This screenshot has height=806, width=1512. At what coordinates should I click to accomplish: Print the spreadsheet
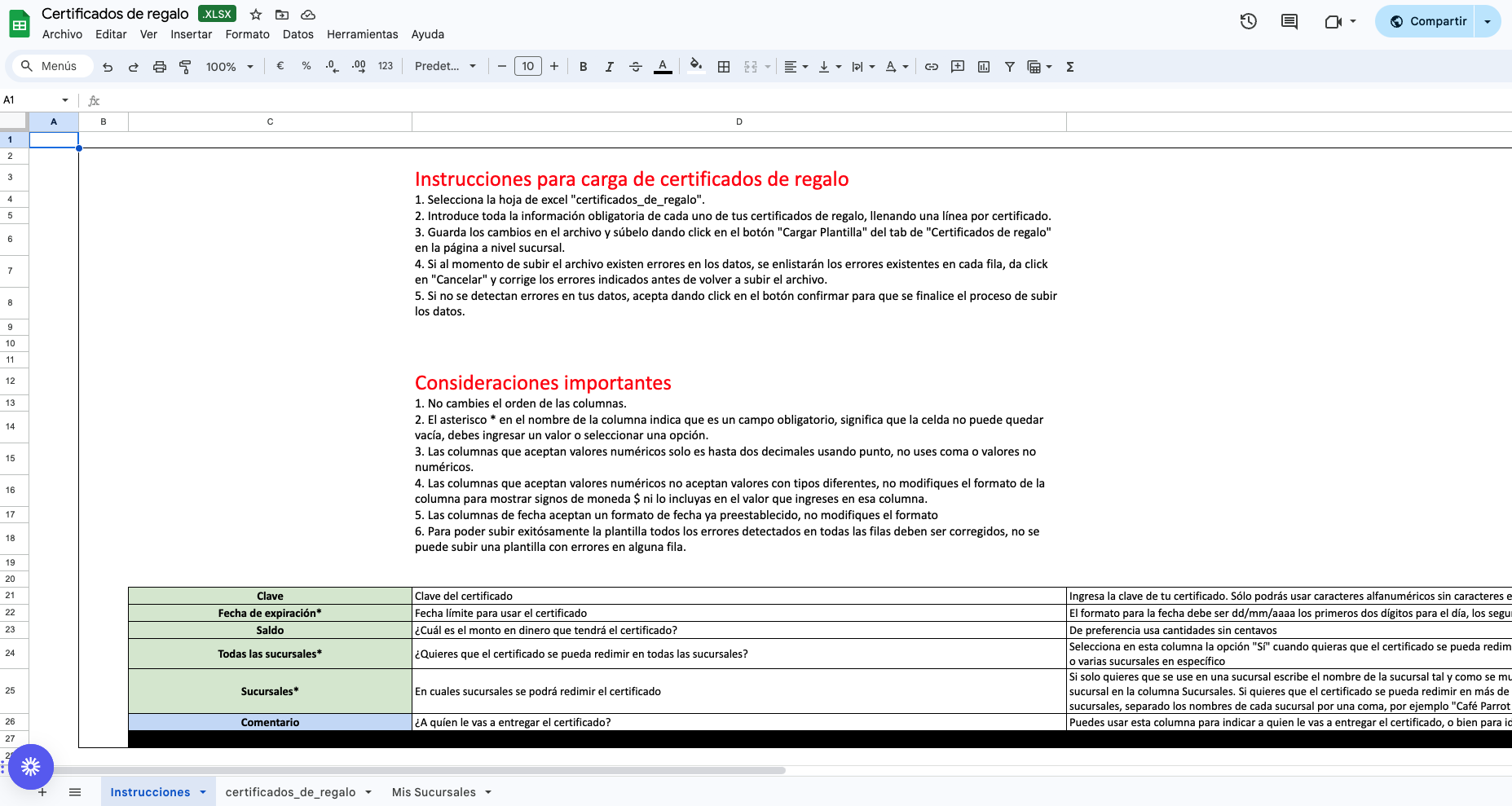point(160,67)
